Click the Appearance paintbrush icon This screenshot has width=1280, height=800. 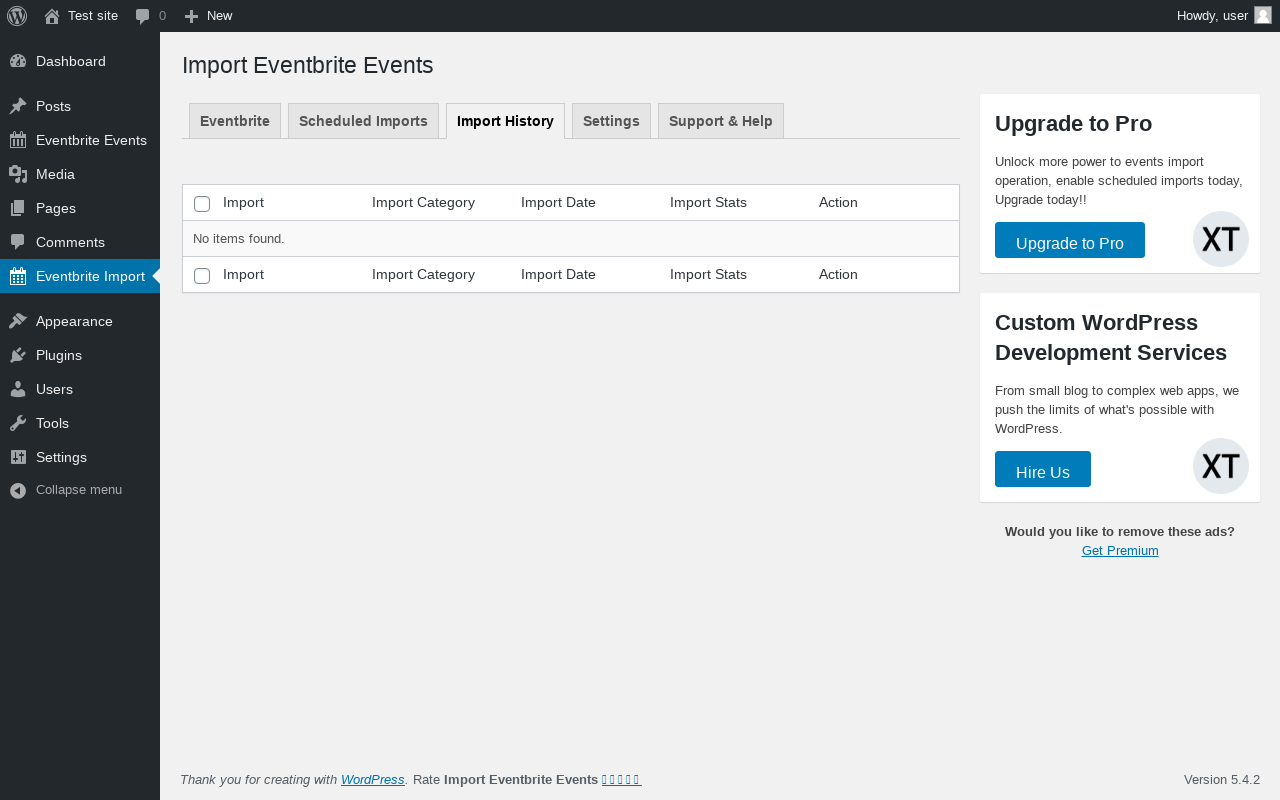click(x=18, y=321)
